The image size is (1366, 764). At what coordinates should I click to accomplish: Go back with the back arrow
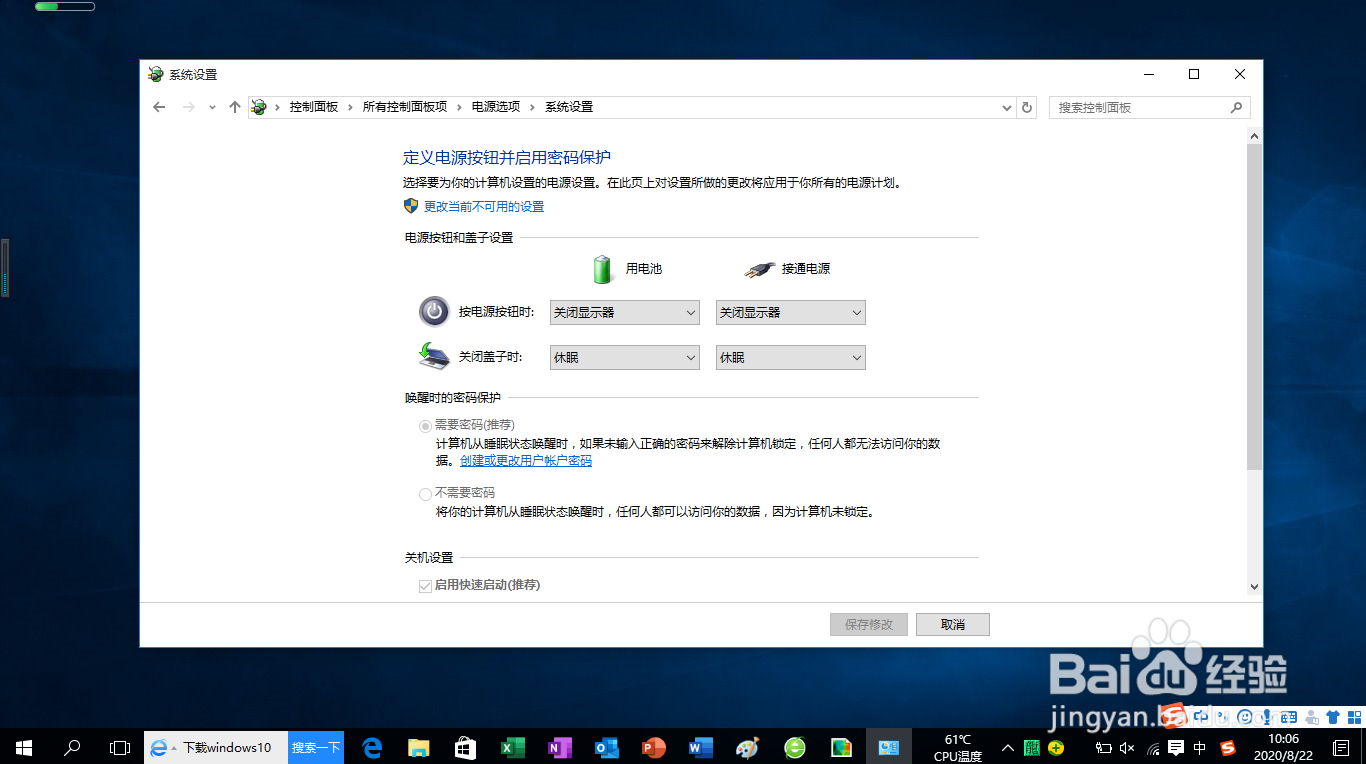[x=159, y=107]
